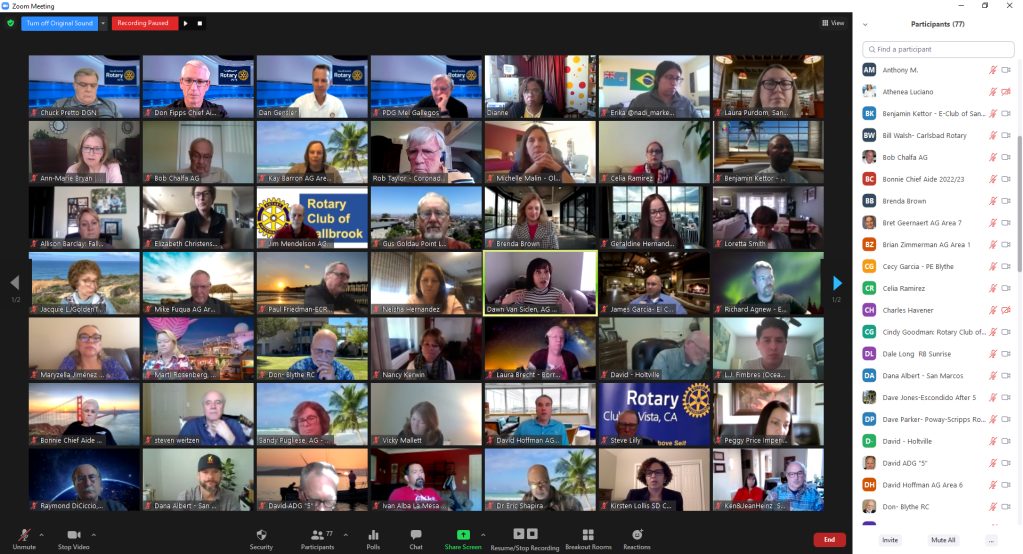Open the Security shield menu
Image resolution: width=1023 pixels, height=554 pixels.
pos(261,539)
